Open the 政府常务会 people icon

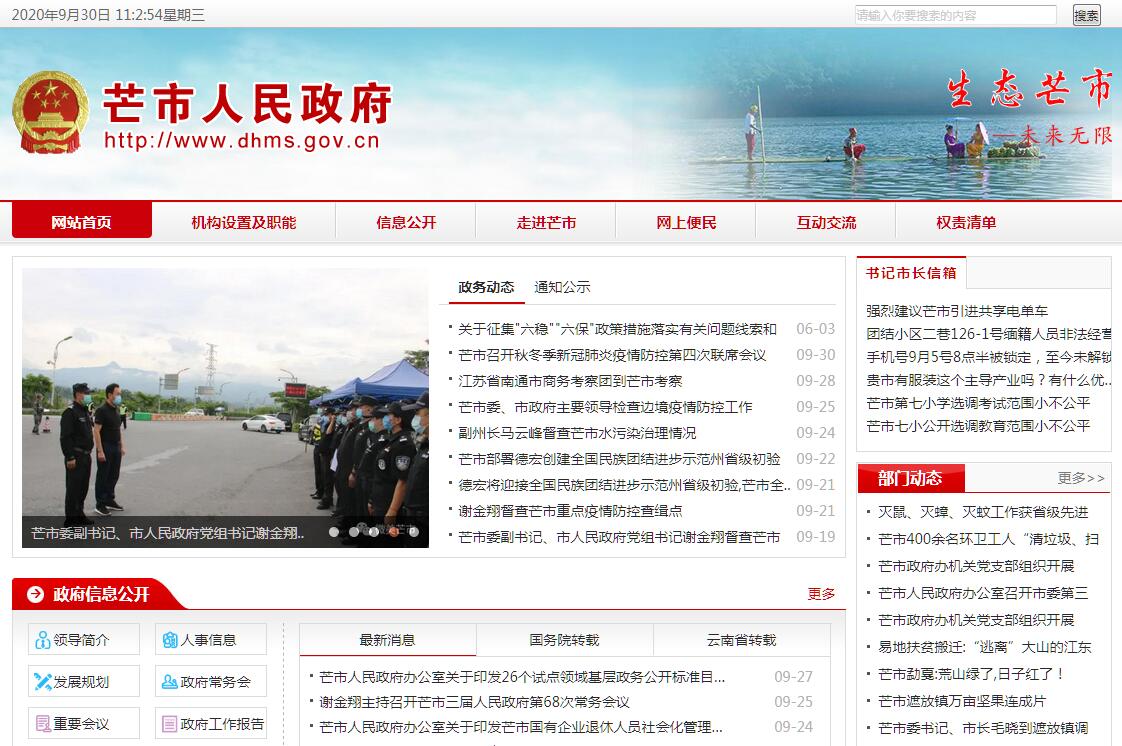[170, 682]
